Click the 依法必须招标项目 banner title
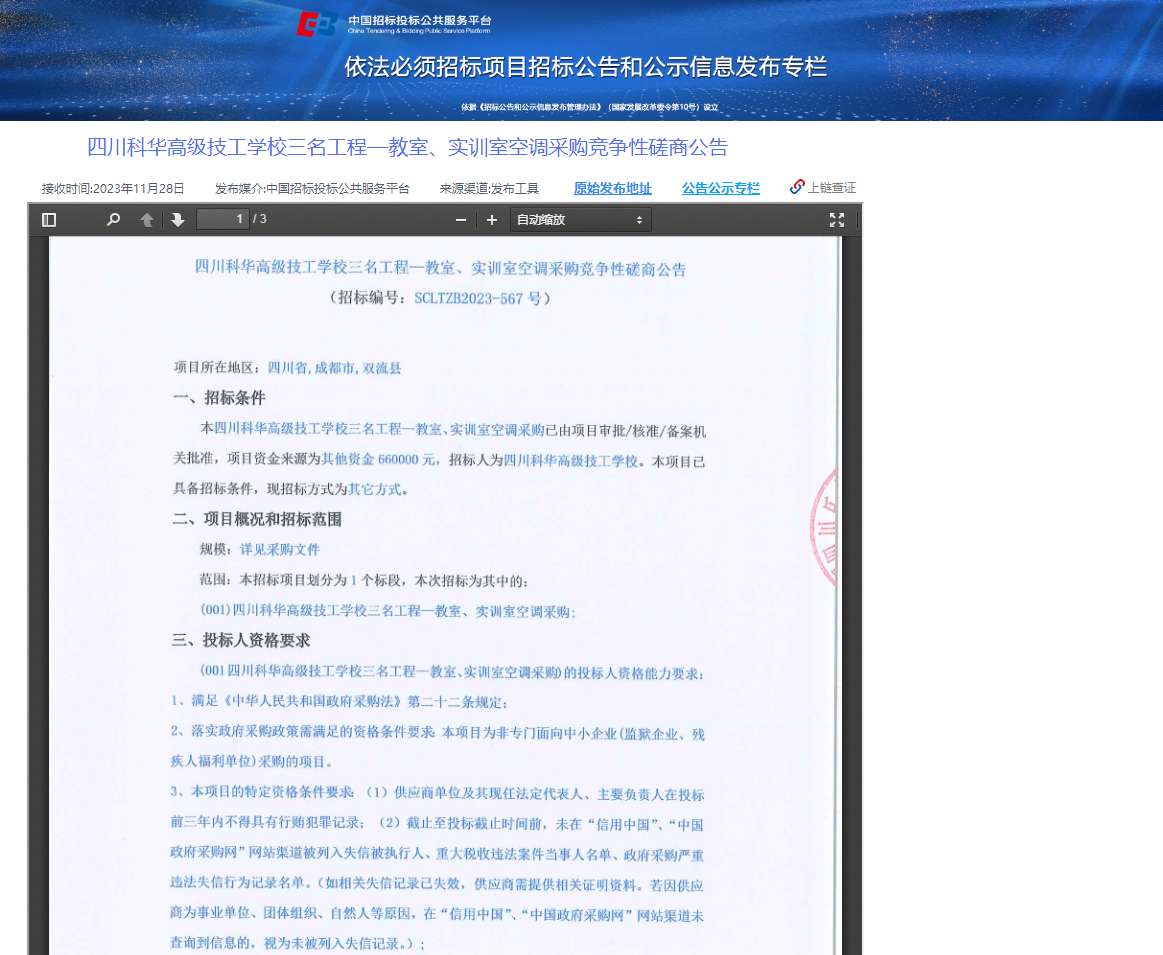 coord(585,67)
